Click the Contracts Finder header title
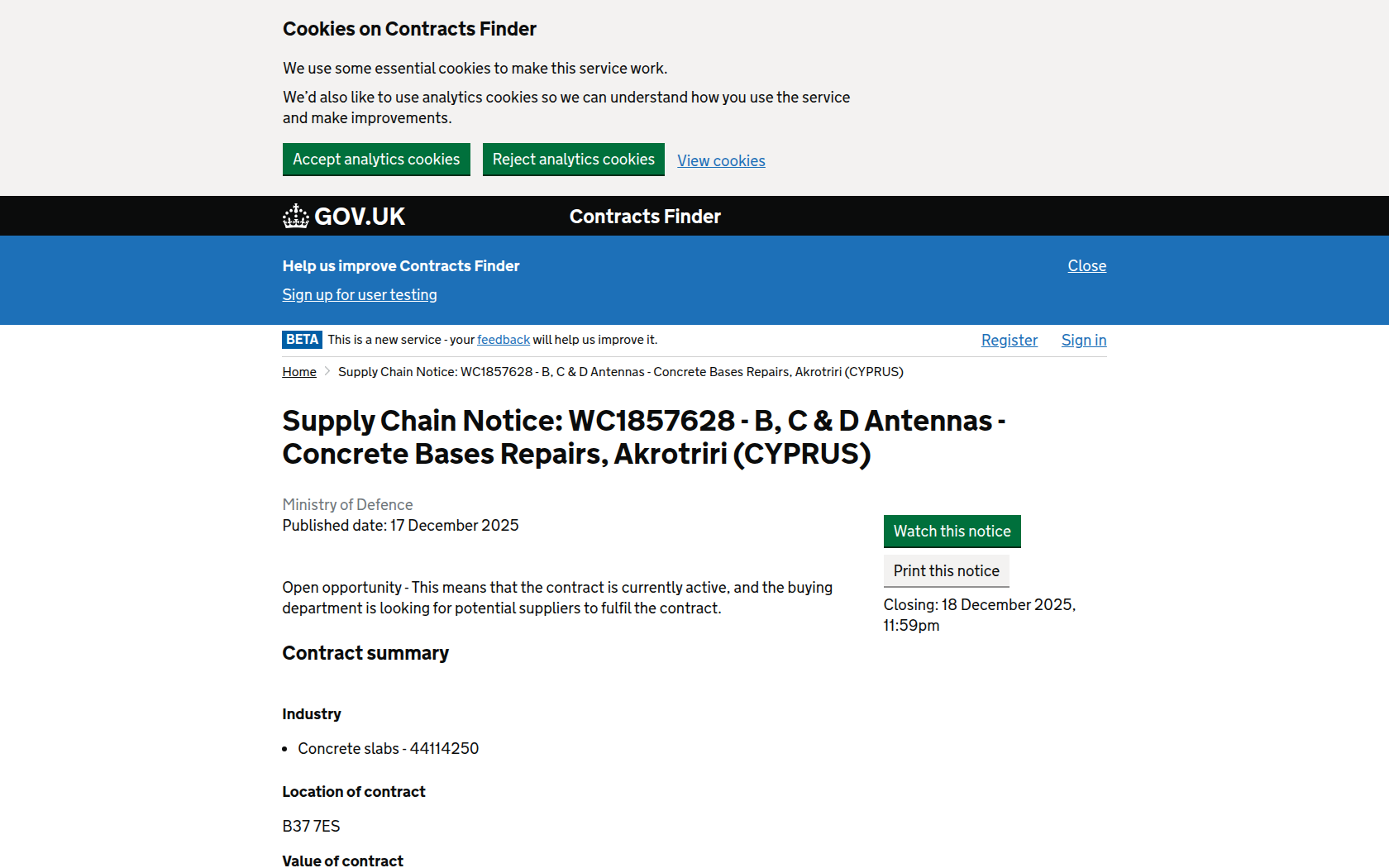Viewport: 1389px width, 868px height. [x=645, y=217]
